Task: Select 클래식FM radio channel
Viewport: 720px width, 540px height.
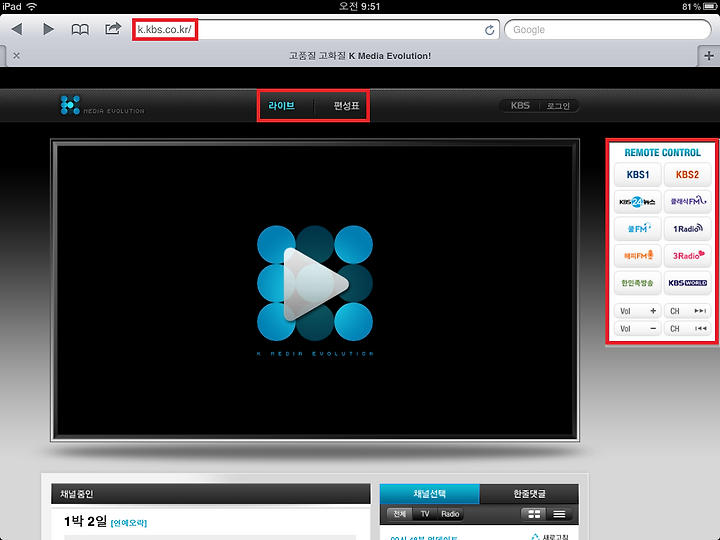Action: click(x=687, y=202)
